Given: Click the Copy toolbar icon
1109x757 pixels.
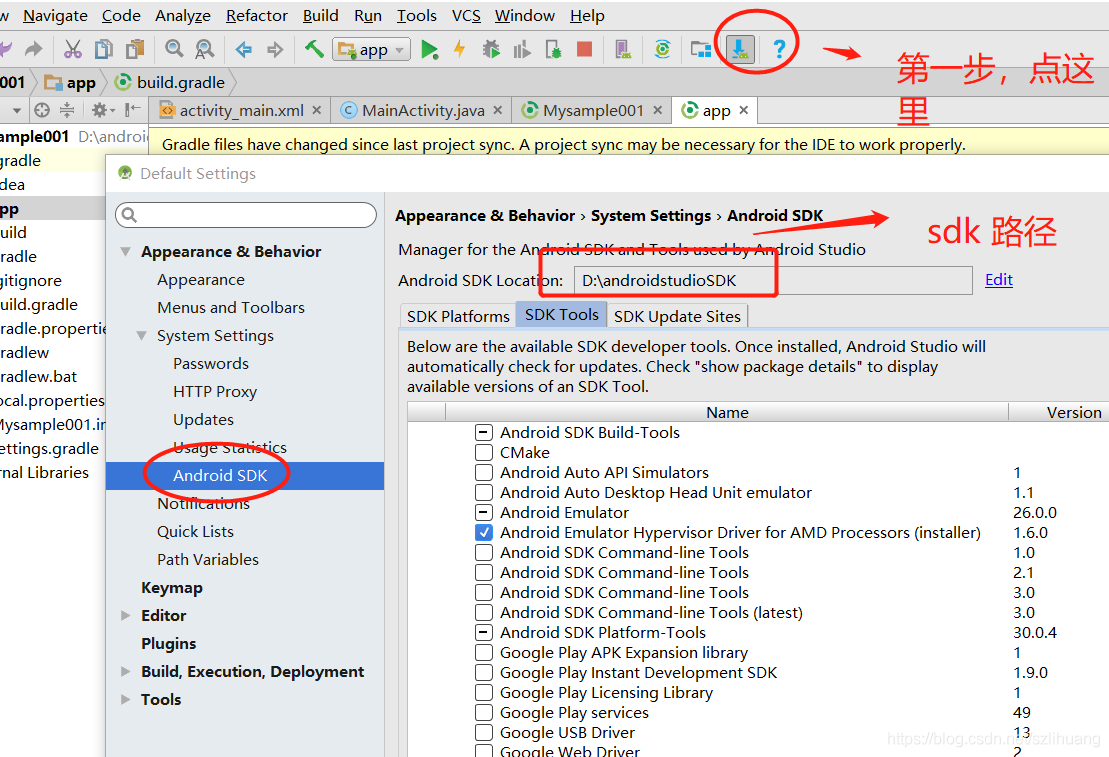Looking at the screenshot, I should [104, 50].
